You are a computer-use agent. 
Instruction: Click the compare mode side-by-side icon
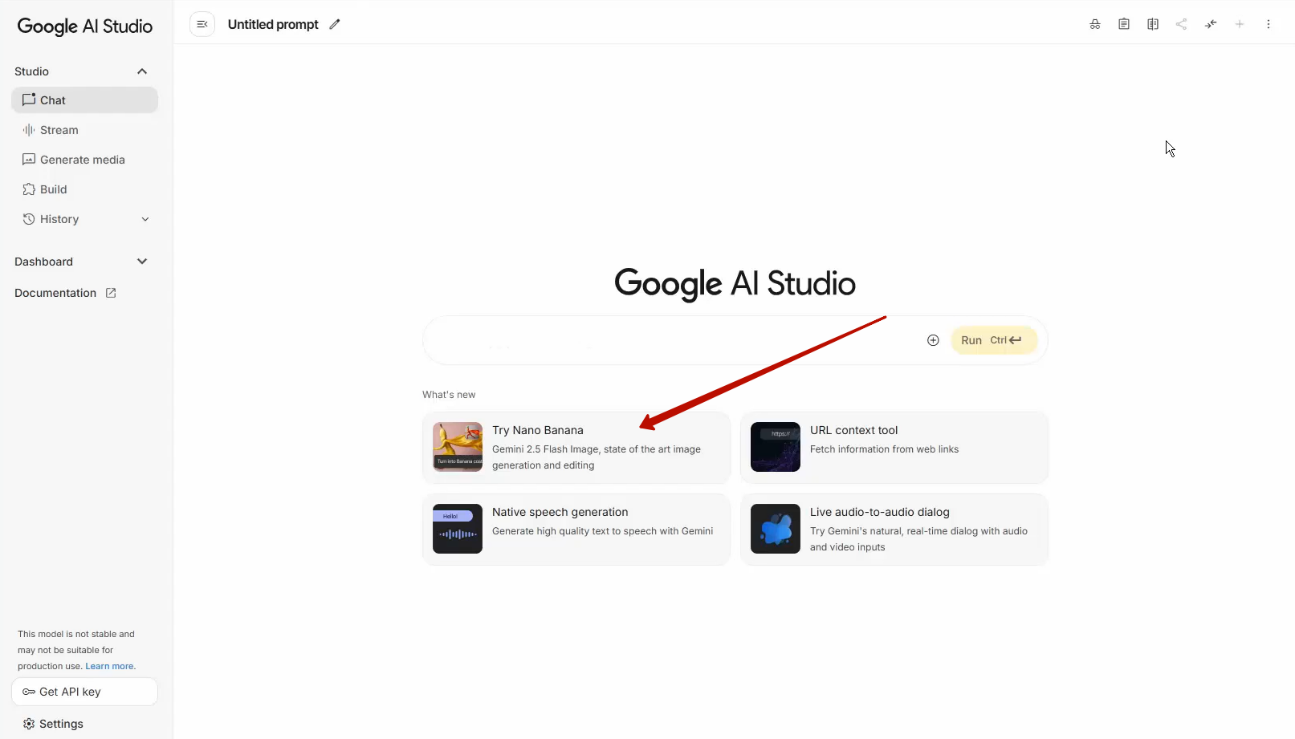1153,24
